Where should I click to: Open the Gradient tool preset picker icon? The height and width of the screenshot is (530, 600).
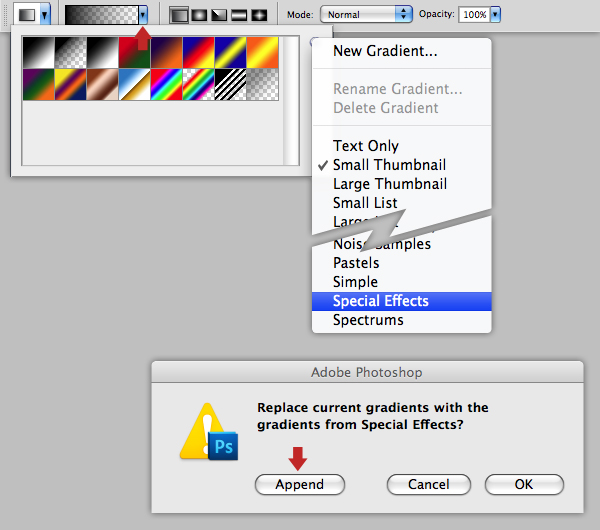pos(27,15)
